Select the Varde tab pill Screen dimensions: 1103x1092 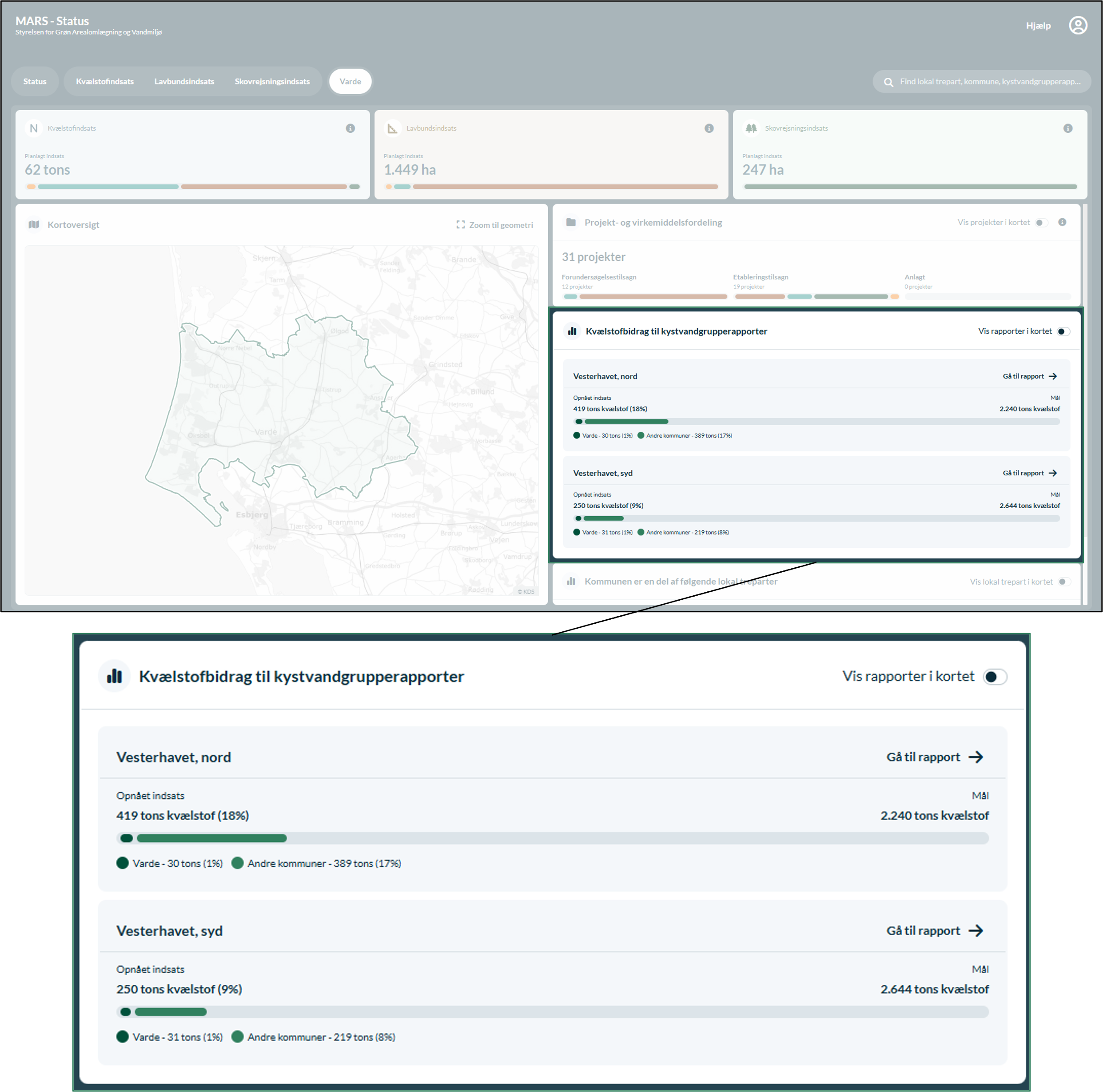350,82
